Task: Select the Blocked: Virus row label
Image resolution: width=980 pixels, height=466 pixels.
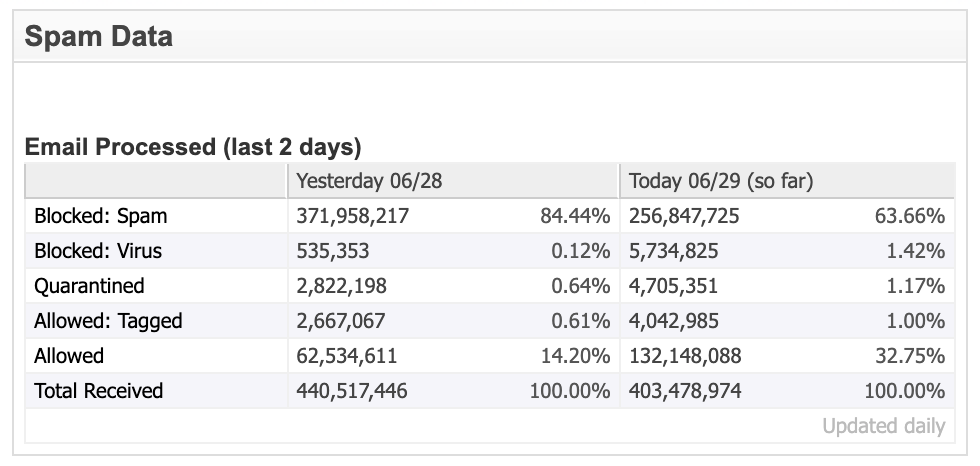Action: 98,251
